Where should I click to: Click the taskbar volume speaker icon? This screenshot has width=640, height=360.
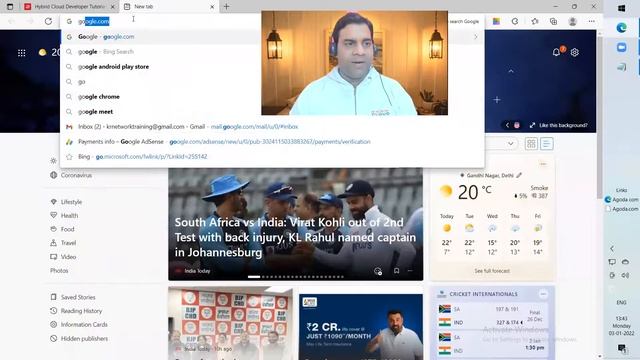tap(625, 276)
